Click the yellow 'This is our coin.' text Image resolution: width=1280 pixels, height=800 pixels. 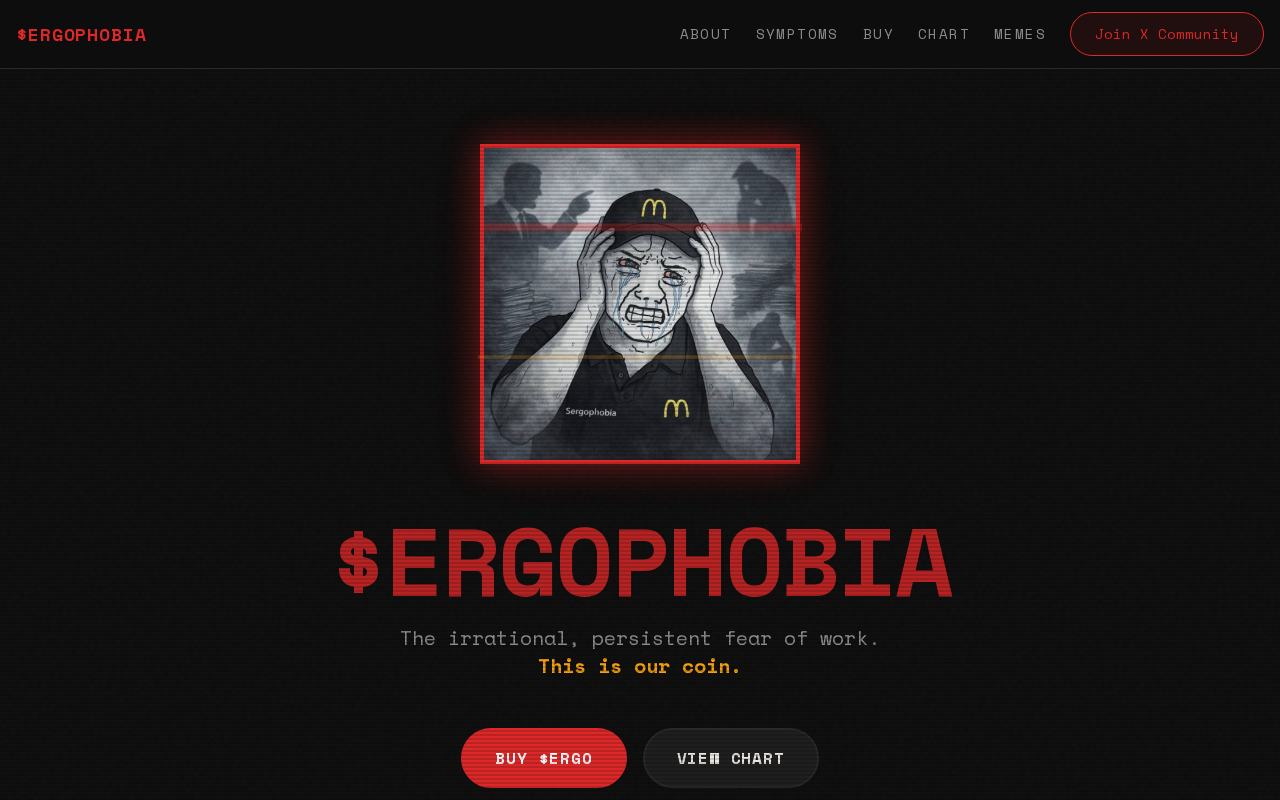coord(640,666)
